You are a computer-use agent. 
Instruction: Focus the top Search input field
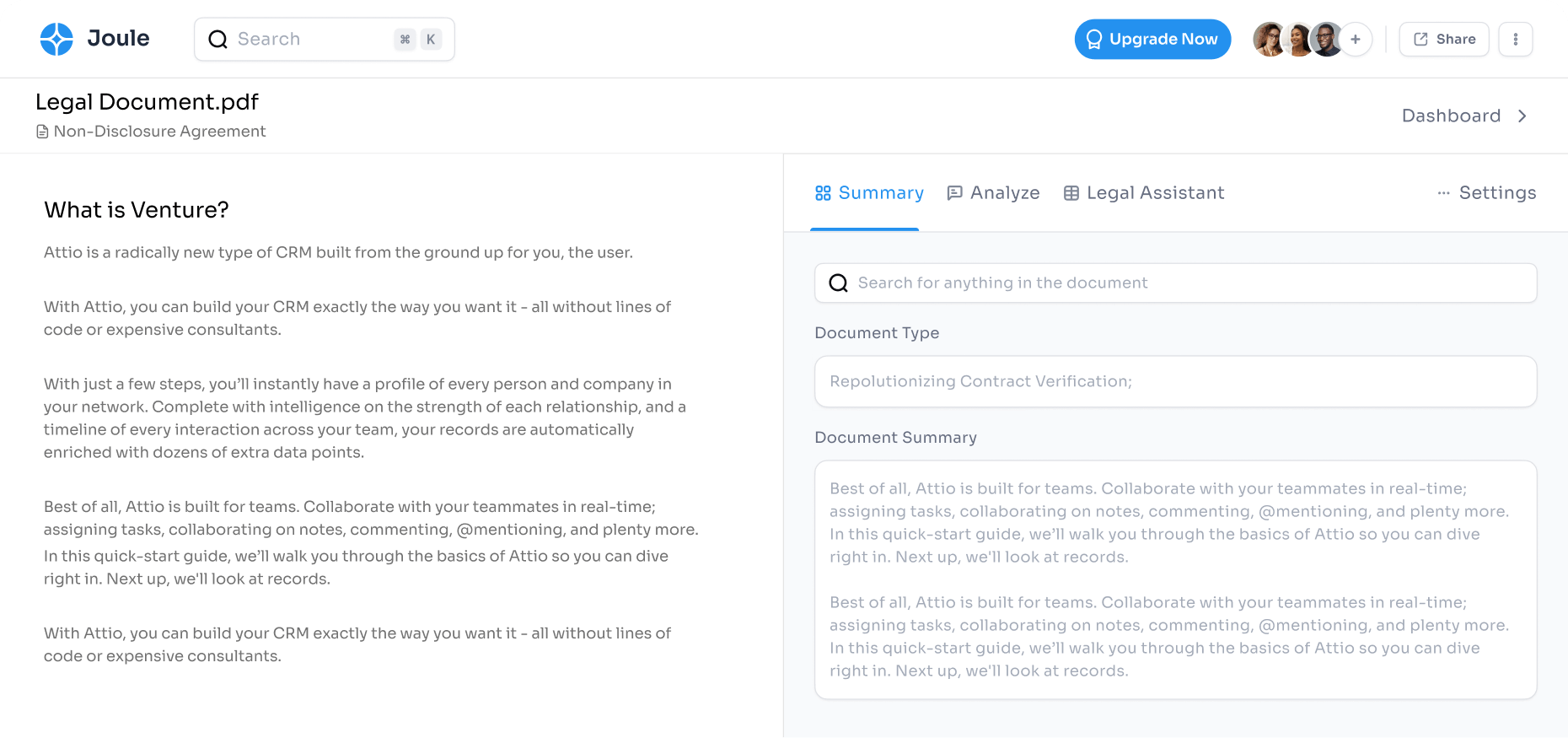(312, 40)
